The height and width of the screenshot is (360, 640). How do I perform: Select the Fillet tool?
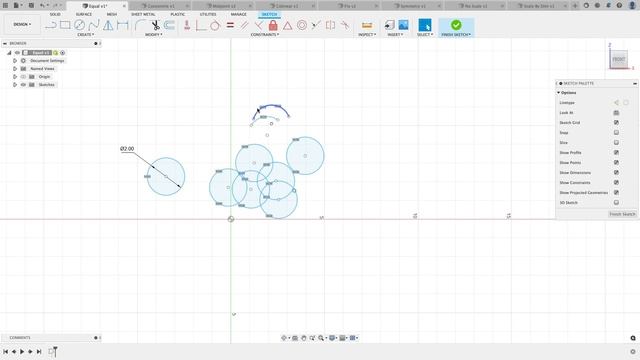coord(140,25)
